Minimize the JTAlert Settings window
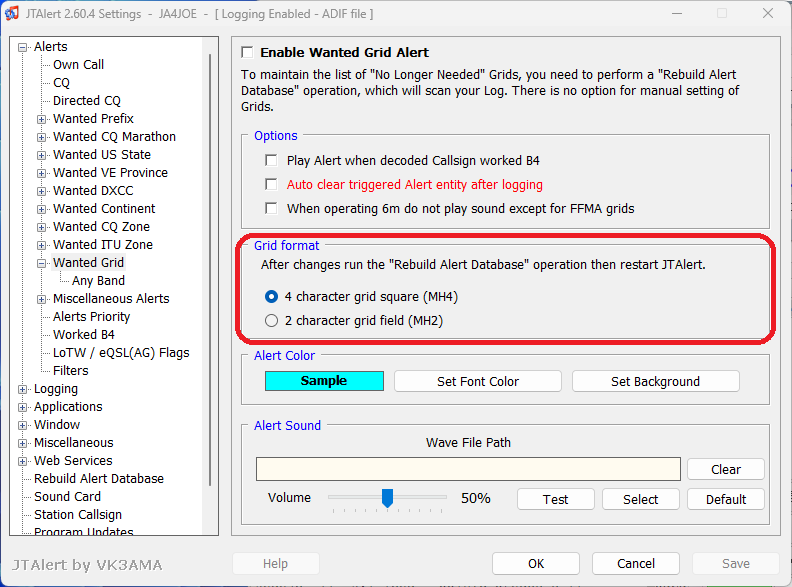The image size is (792, 587). 677,14
